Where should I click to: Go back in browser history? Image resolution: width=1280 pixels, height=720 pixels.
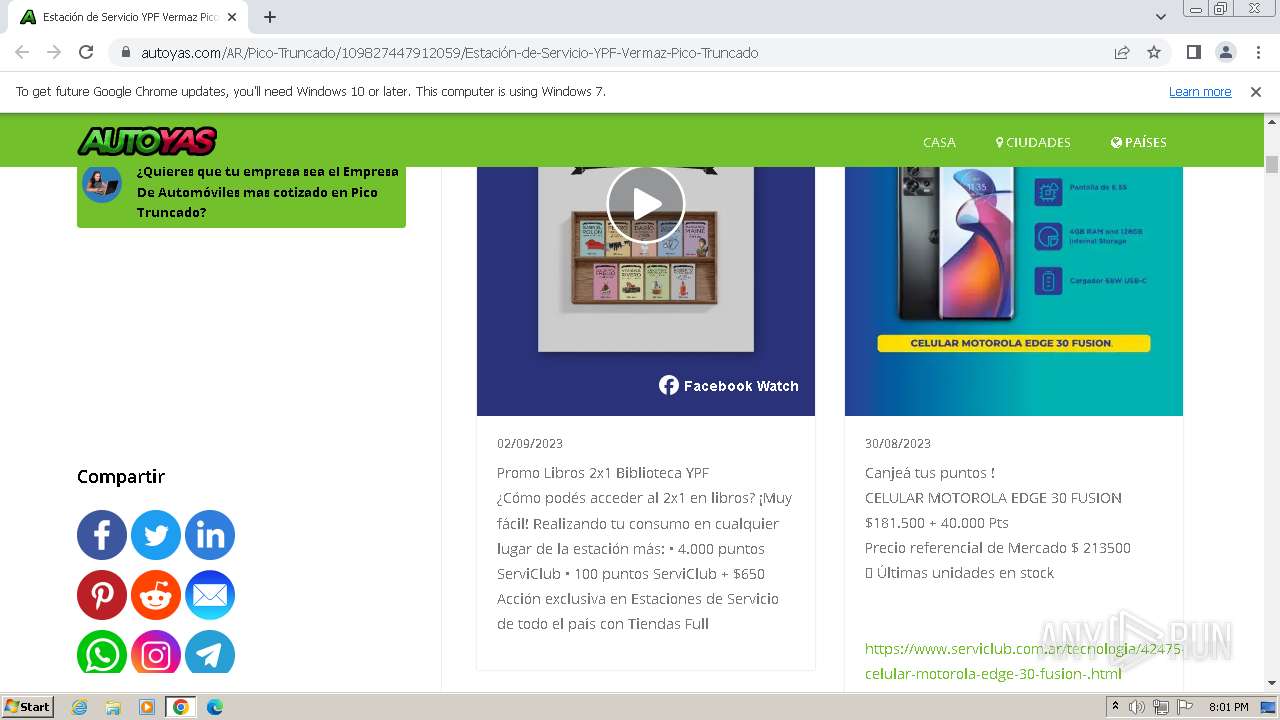tap(22, 52)
